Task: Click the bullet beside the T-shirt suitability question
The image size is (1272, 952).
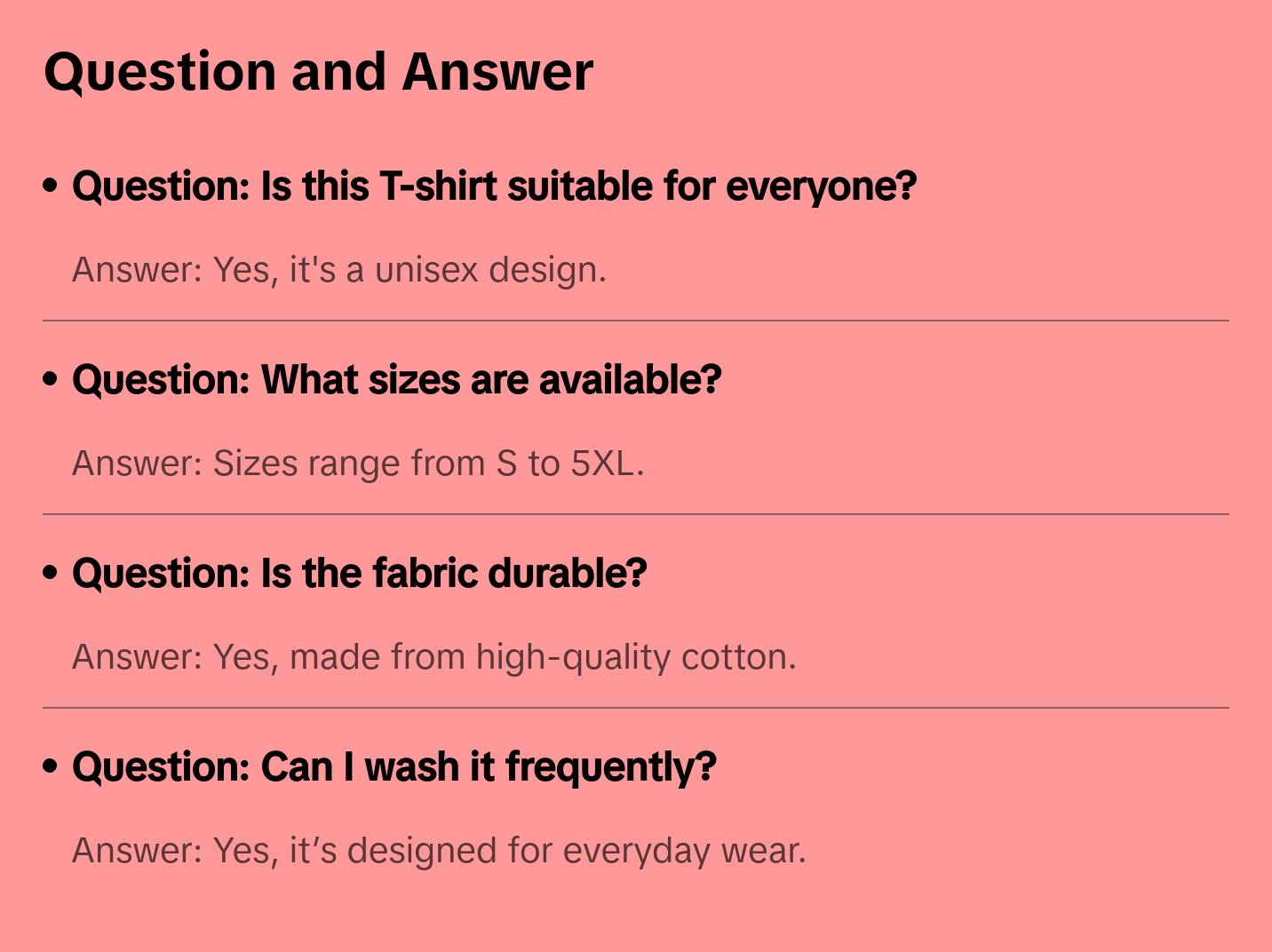Action: click(x=51, y=186)
